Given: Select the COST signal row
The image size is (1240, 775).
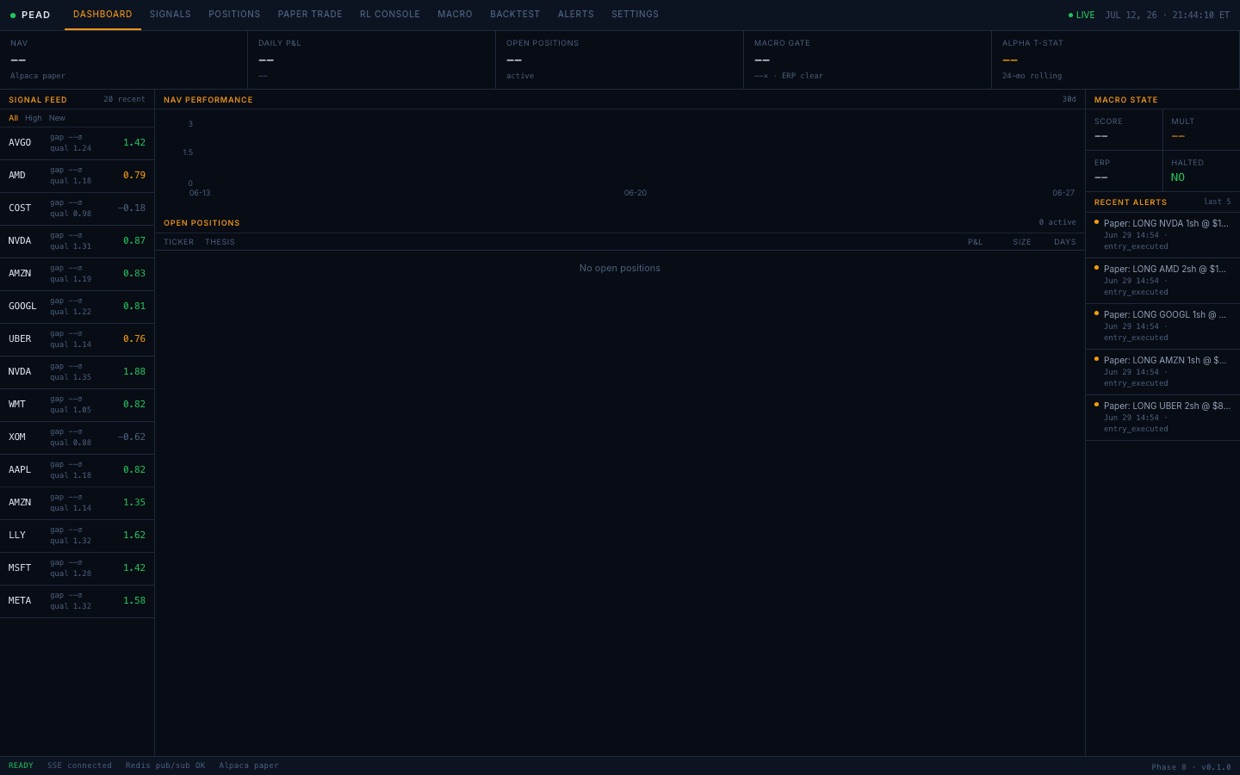Looking at the screenshot, I should [x=77, y=208].
